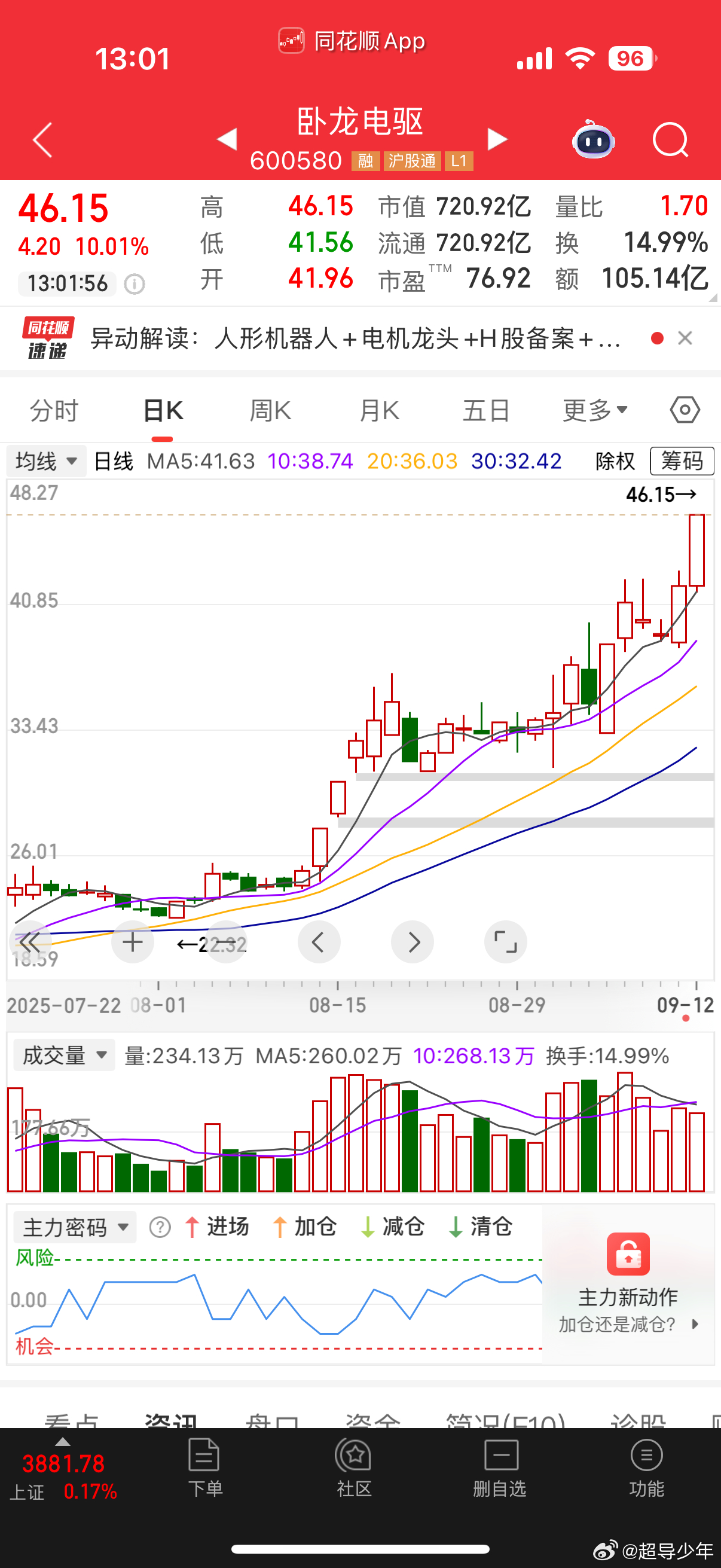Tap the 筹码 button
This screenshot has height=1568, width=721.
point(682,461)
